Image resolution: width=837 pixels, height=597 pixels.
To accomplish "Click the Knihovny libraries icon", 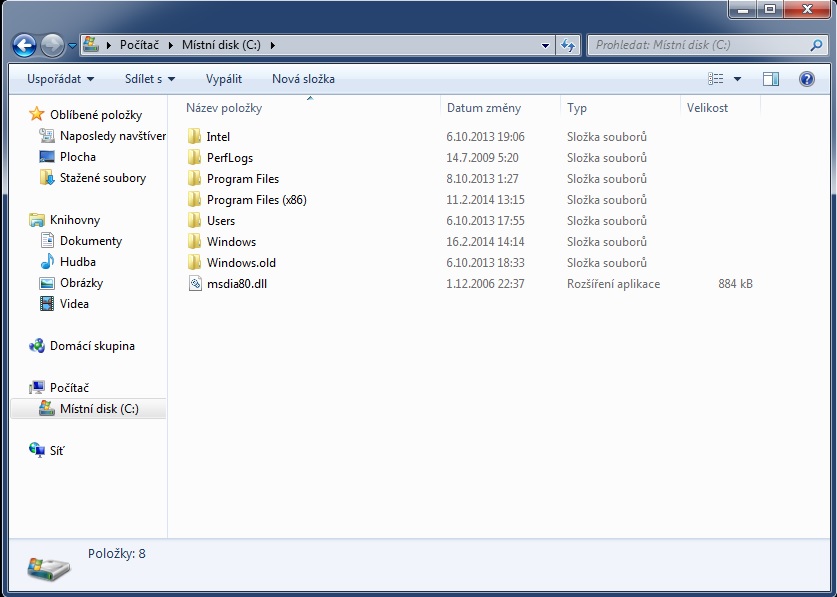I will pyautogui.click(x=37, y=219).
